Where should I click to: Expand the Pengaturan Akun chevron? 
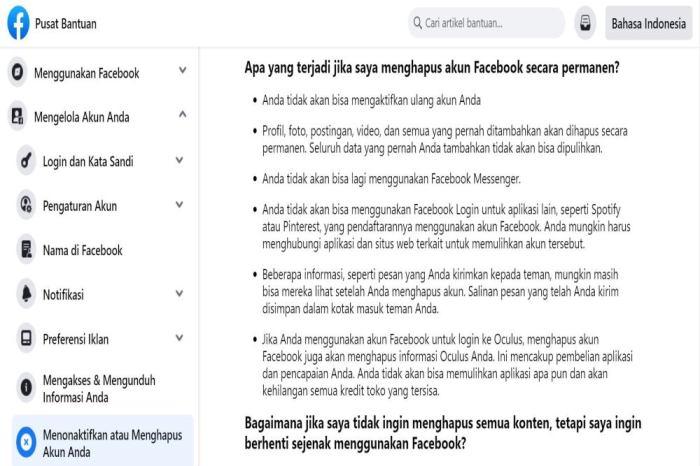179,205
